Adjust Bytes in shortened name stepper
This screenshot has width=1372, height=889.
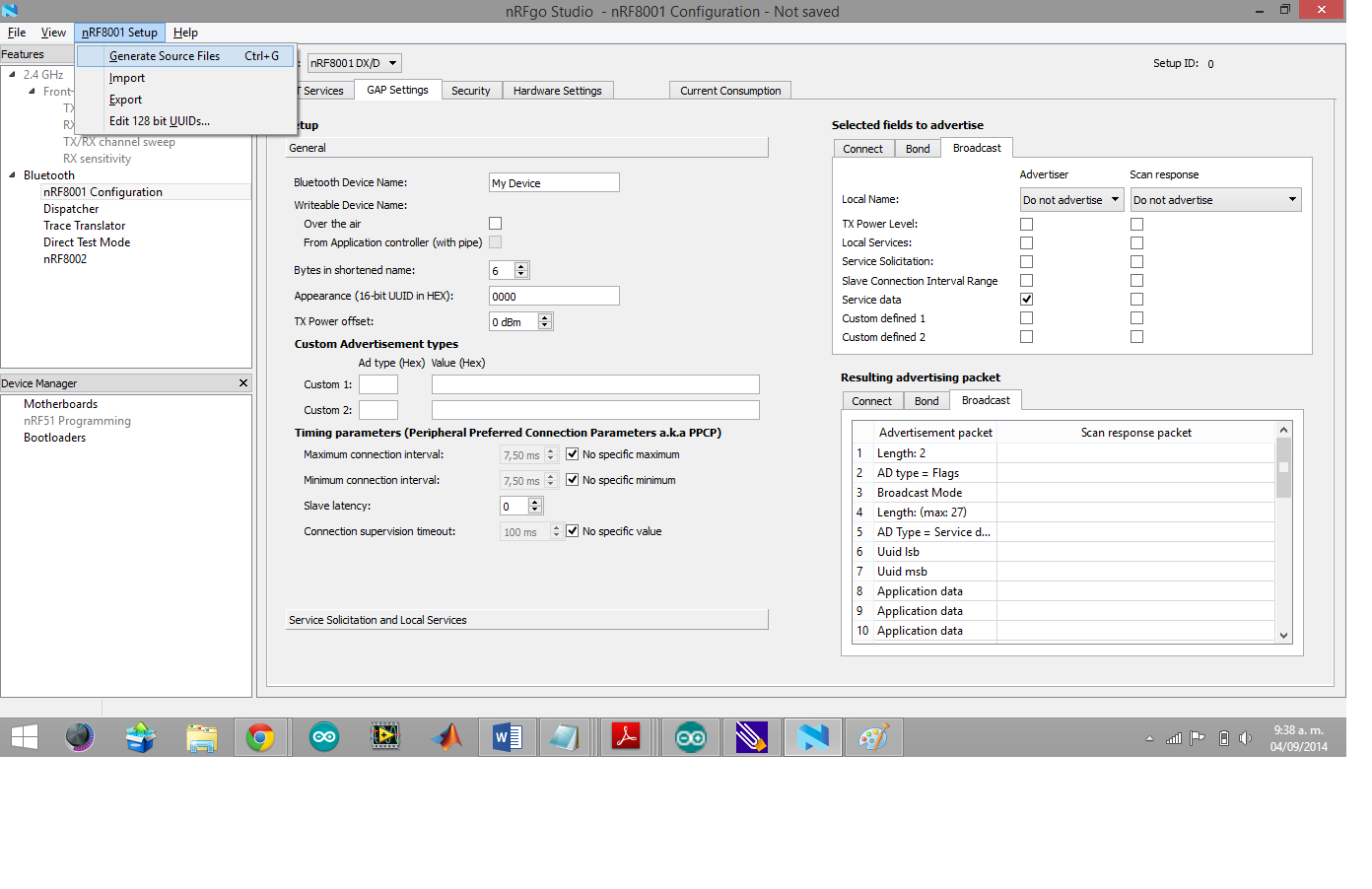pos(521,270)
